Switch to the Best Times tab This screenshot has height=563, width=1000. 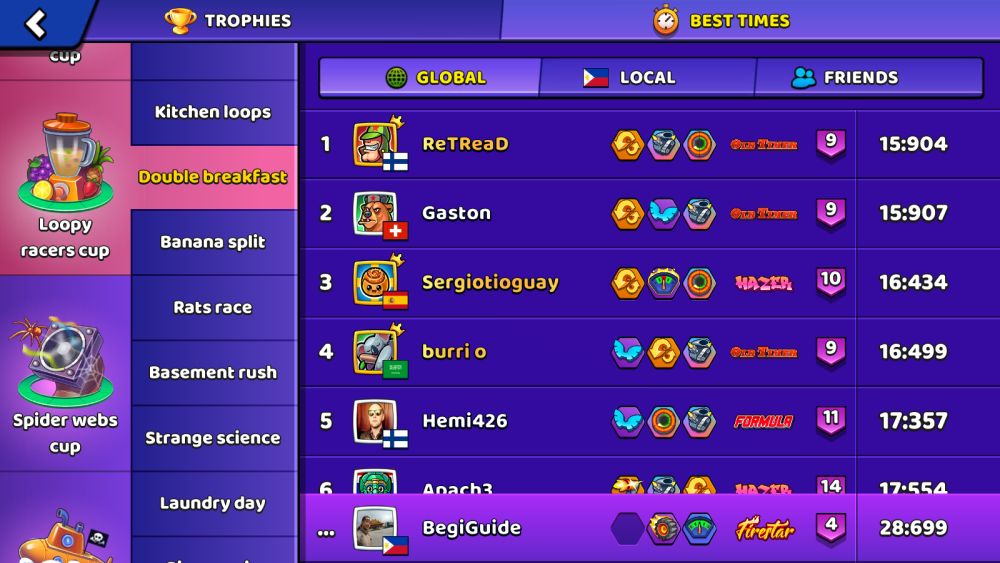[721, 20]
